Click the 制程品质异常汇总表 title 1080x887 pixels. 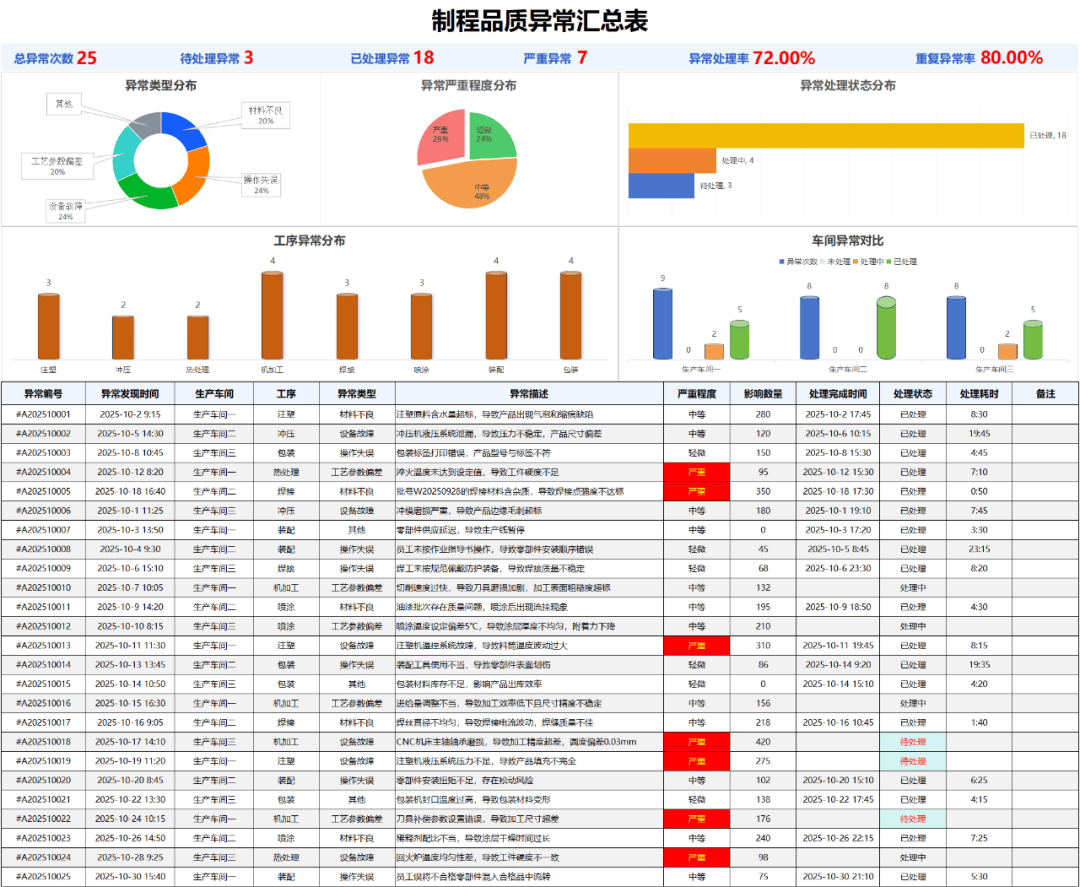coord(540,21)
